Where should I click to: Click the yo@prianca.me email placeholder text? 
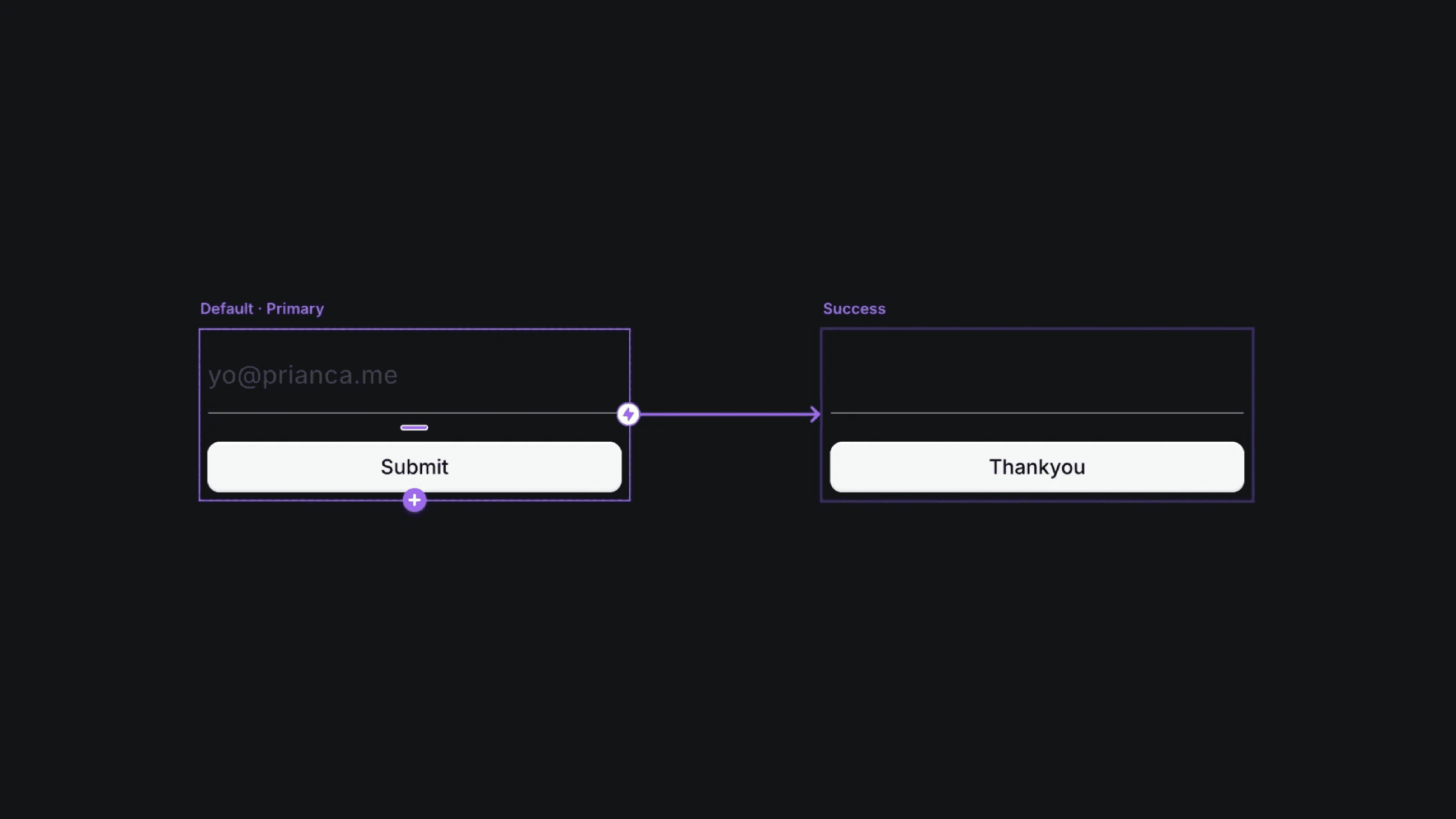coord(303,376)
